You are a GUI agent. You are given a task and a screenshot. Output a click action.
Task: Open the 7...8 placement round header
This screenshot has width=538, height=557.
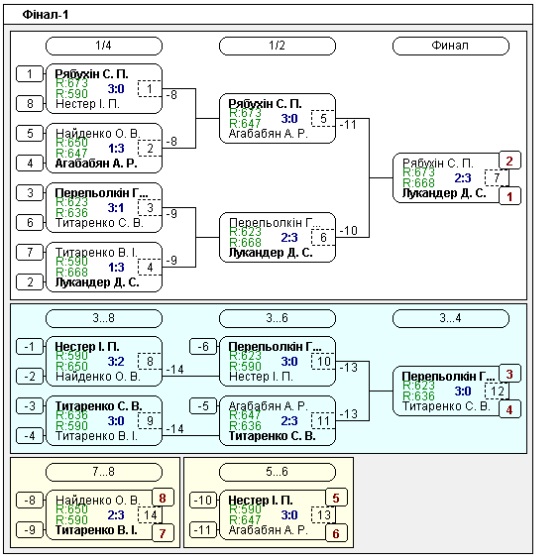(x=104, y=472)
